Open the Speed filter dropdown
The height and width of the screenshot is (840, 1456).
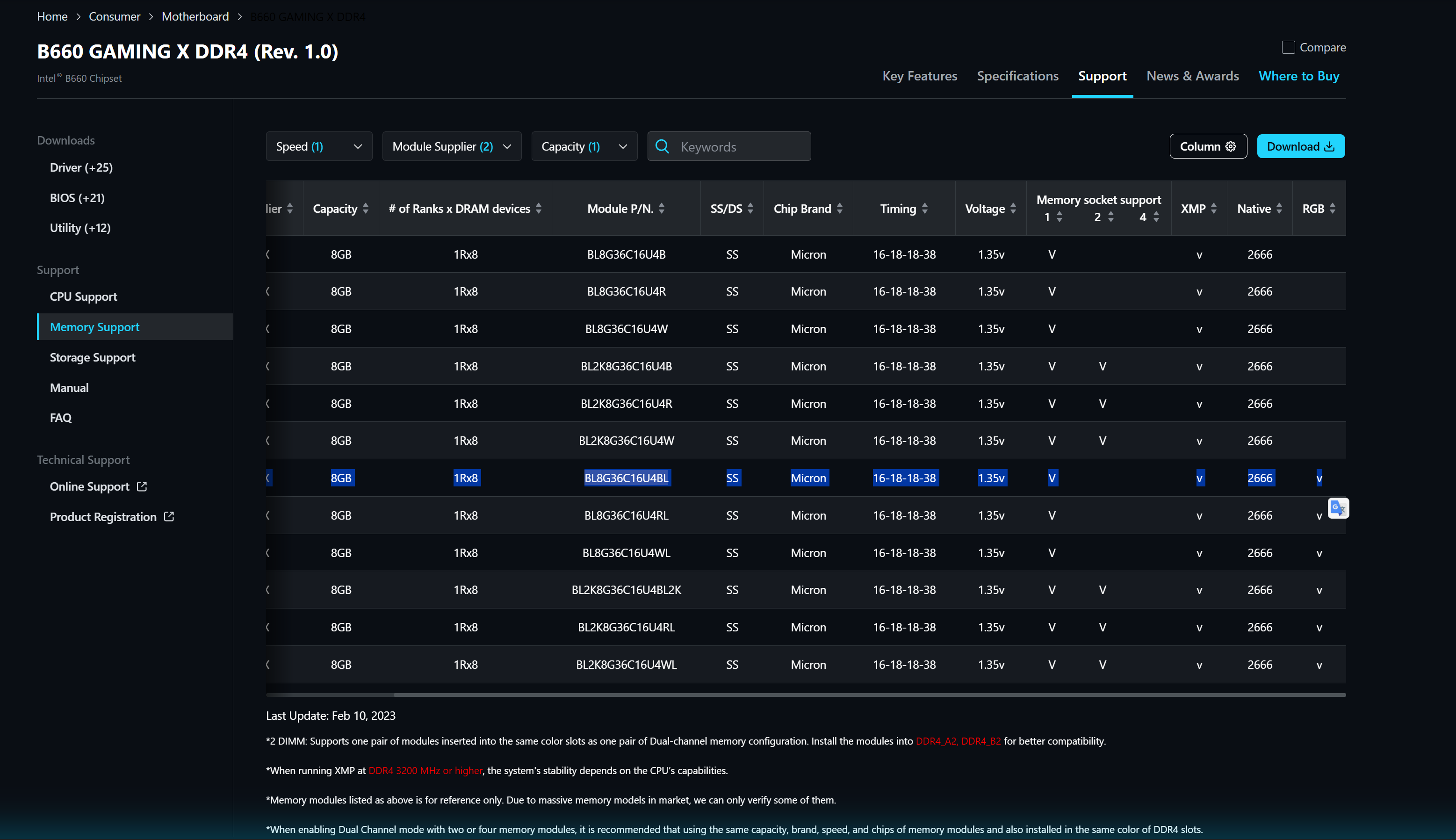tap(319, 146)
